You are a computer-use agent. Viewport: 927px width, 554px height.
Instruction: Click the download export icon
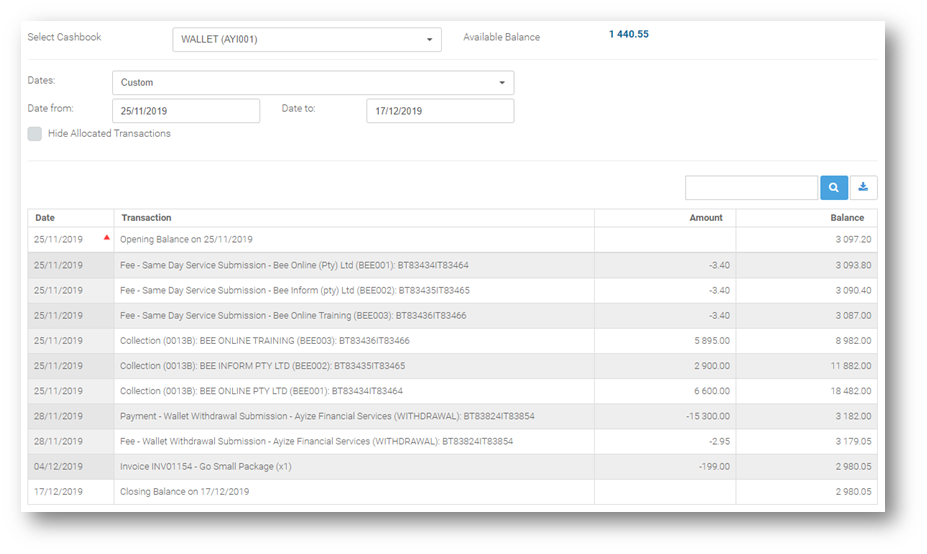863,187
